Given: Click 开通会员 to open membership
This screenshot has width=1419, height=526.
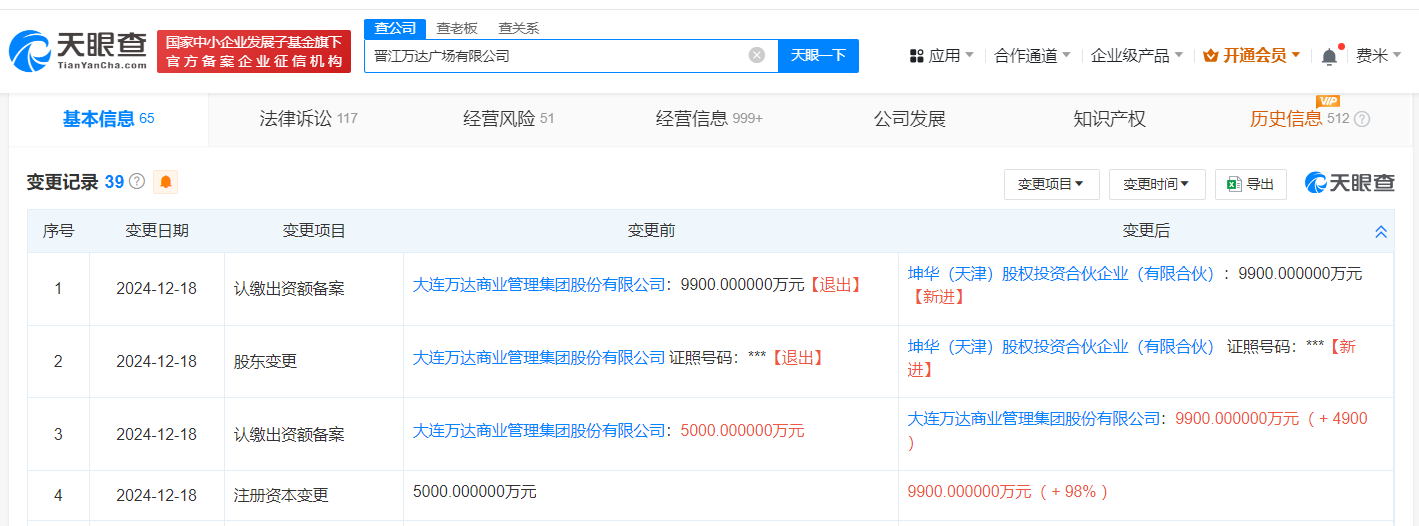Looking at the screenshot, I should coord(1252,55).
